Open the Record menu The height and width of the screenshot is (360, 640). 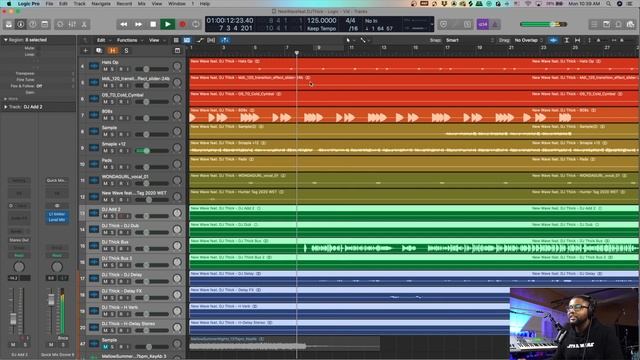click(124, 4)
